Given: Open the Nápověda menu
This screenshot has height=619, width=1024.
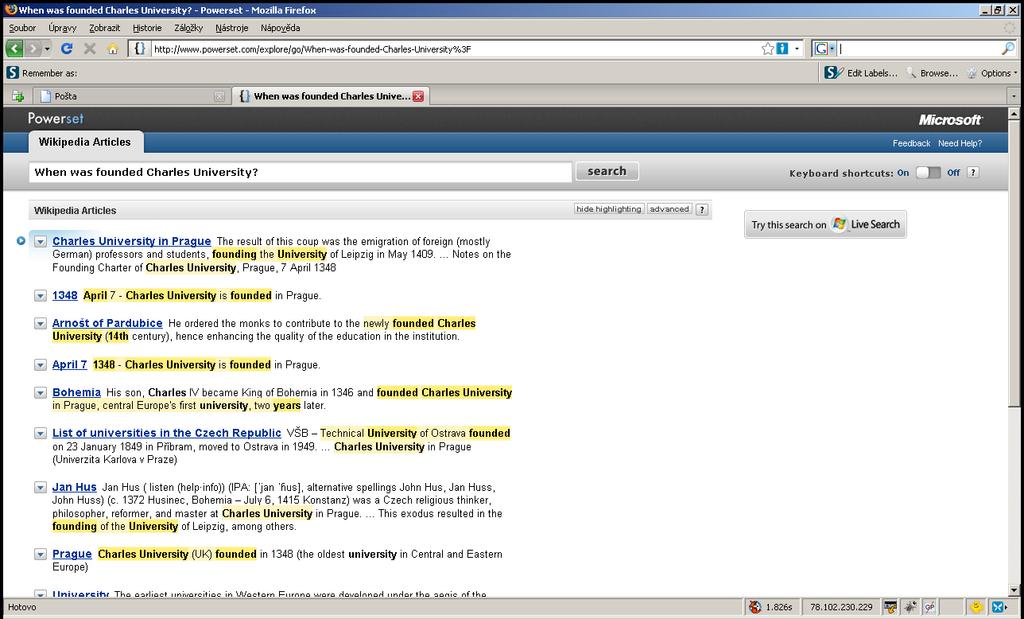Looking at the screenshot, I should [280, 28].
